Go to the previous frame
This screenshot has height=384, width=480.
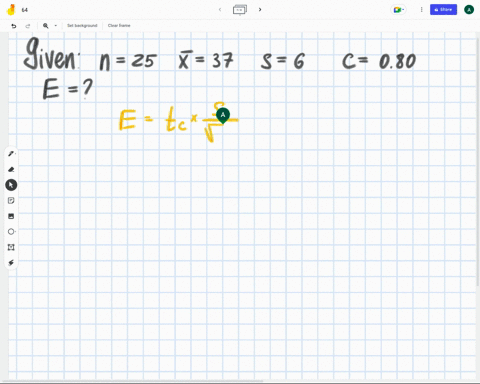coord(220,10)
